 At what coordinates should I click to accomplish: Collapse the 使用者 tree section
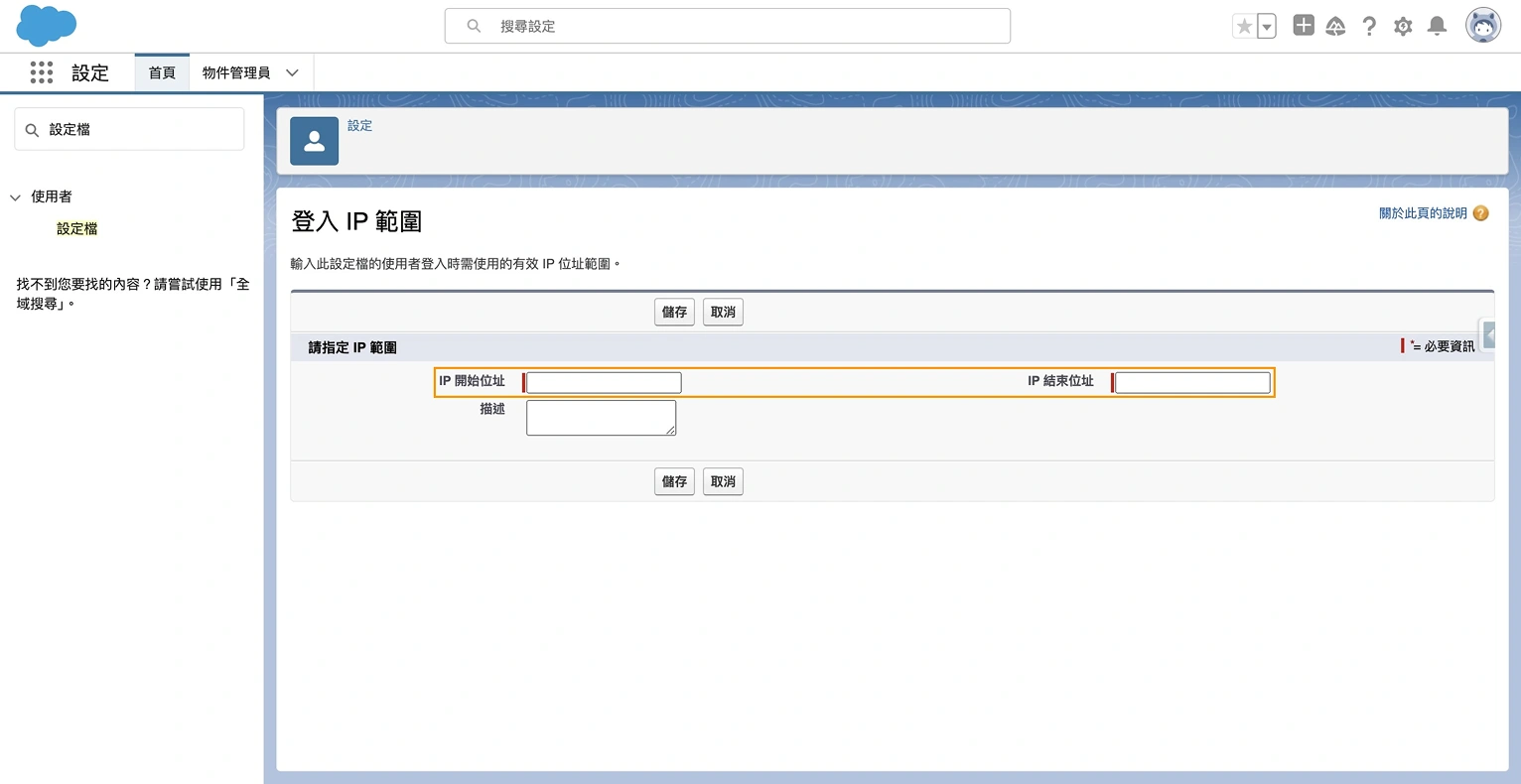click(15, 196)
